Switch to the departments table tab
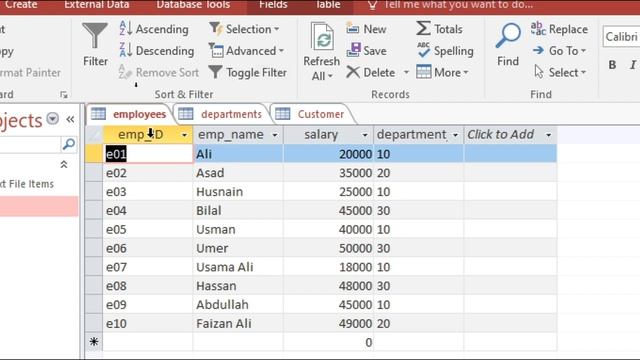 [x=221, y=114]
